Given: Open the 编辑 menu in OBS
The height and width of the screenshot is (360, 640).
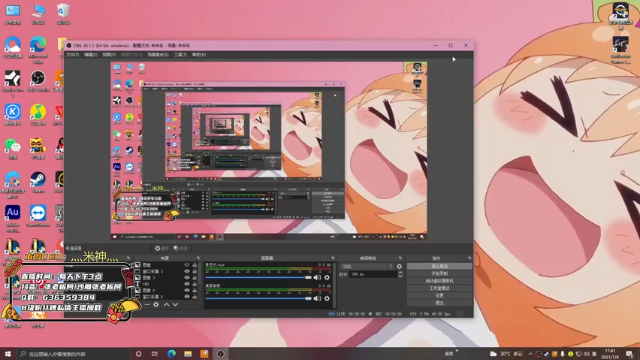Looking at the screenshot, I should 90,54.
